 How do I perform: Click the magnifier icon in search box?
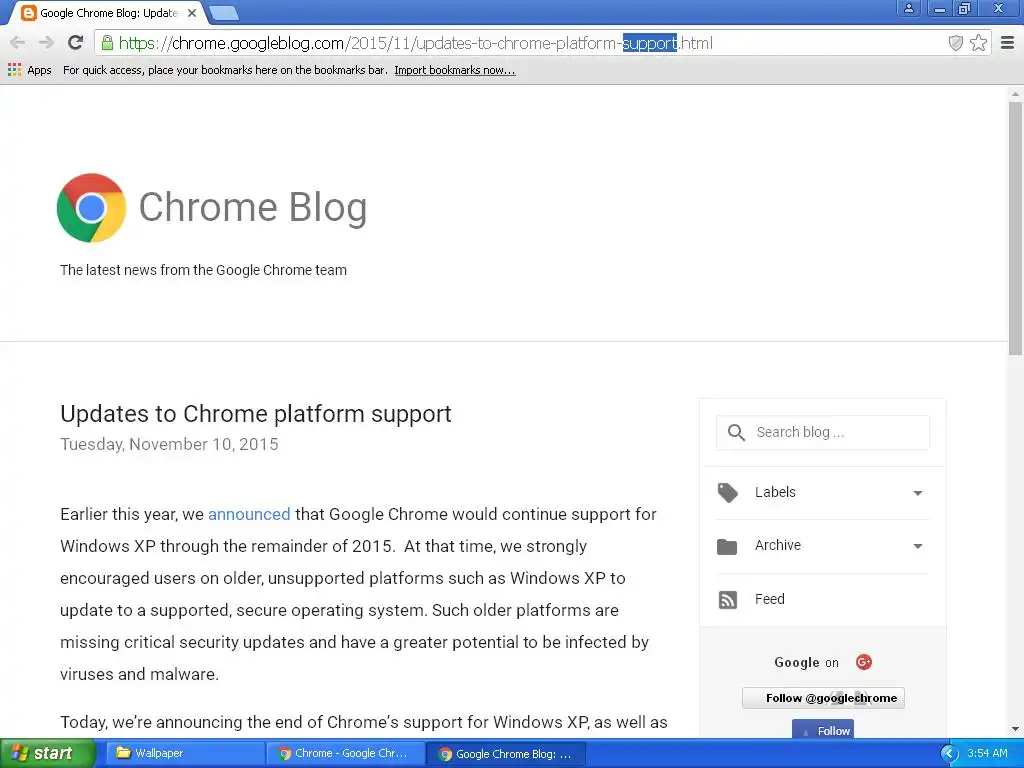pyautogui.click(x=736, y=432)
